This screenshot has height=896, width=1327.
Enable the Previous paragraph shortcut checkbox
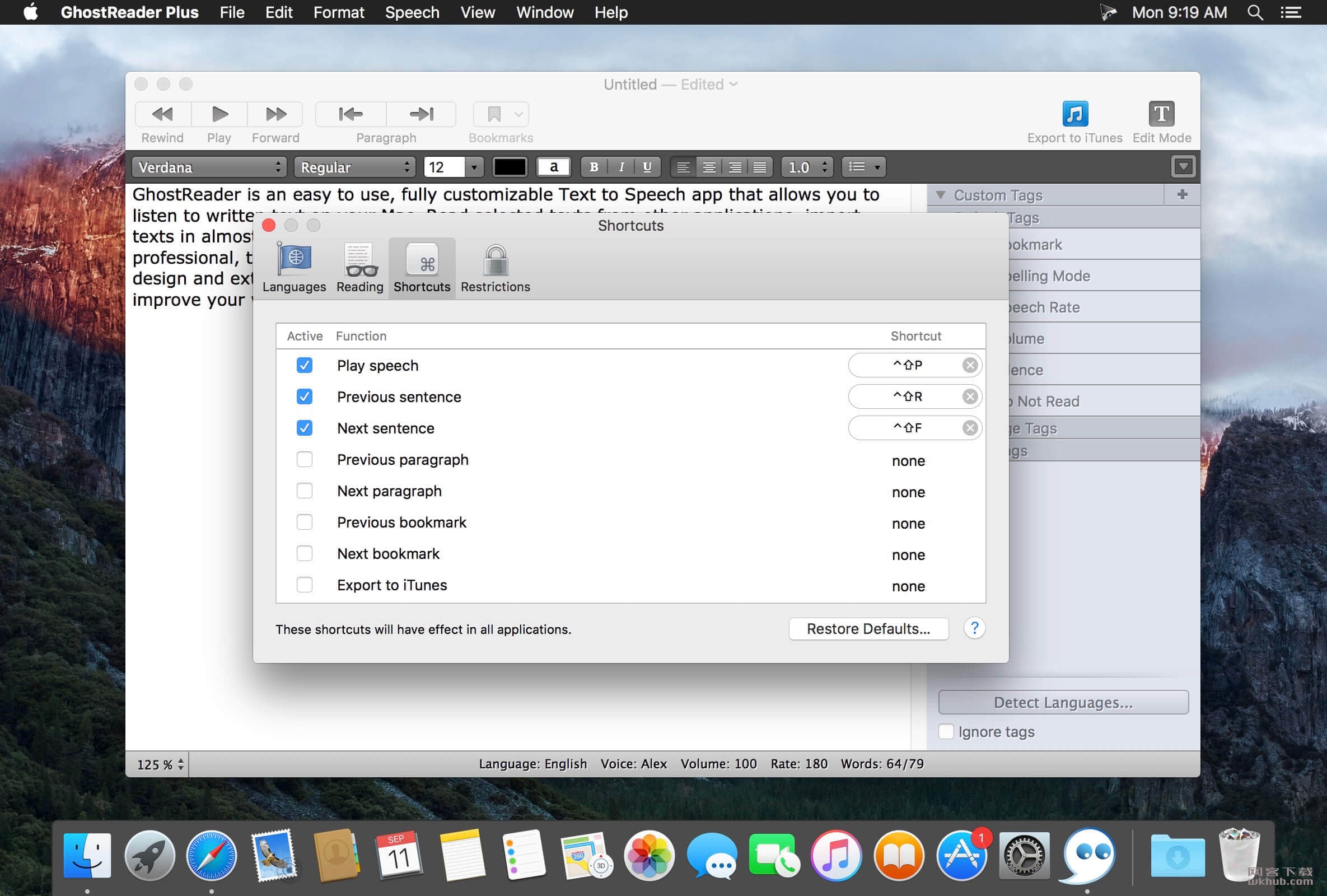(x=305, y=459)
